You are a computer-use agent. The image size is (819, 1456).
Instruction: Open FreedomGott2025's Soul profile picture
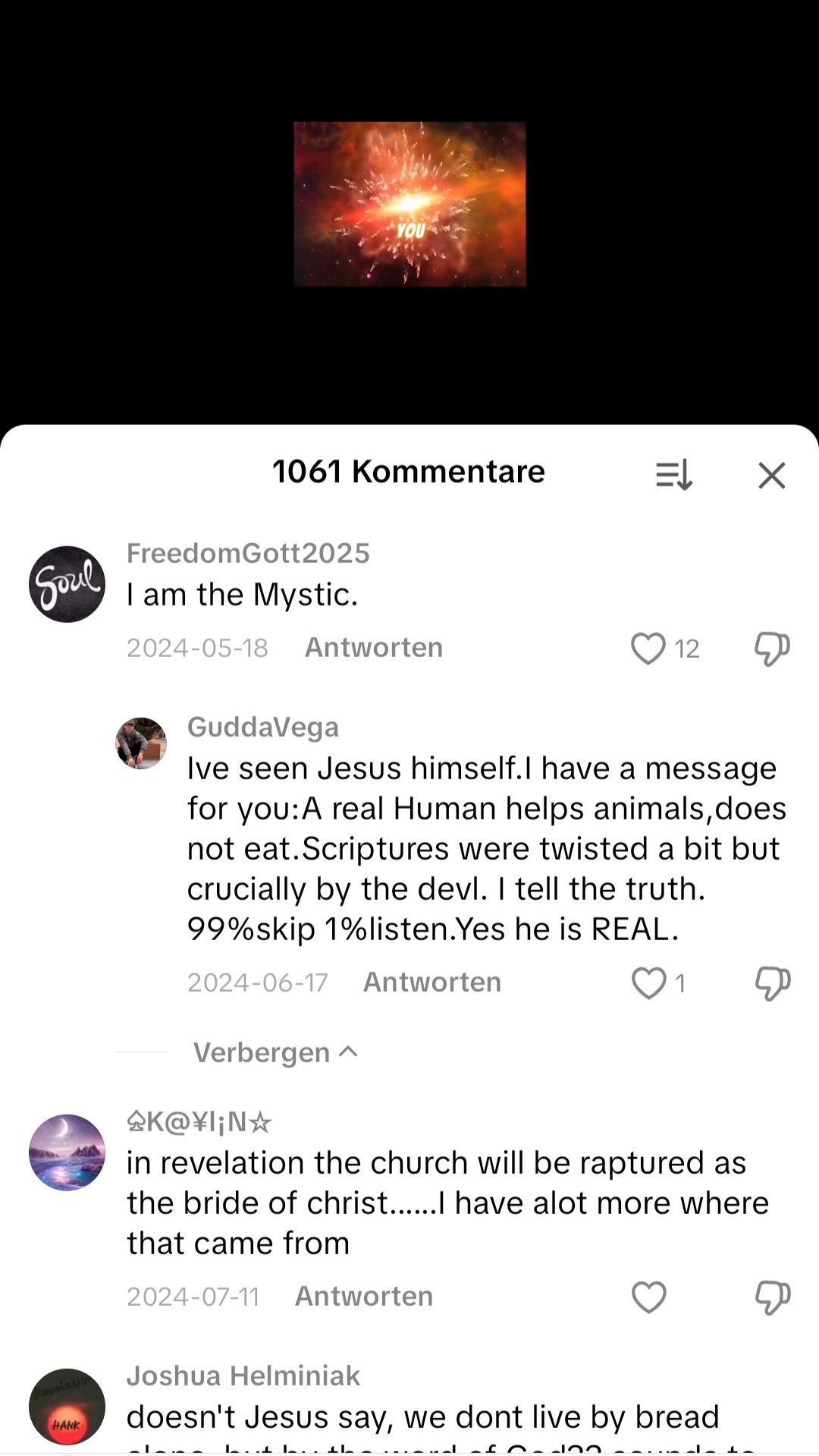(x=67, y=584)
